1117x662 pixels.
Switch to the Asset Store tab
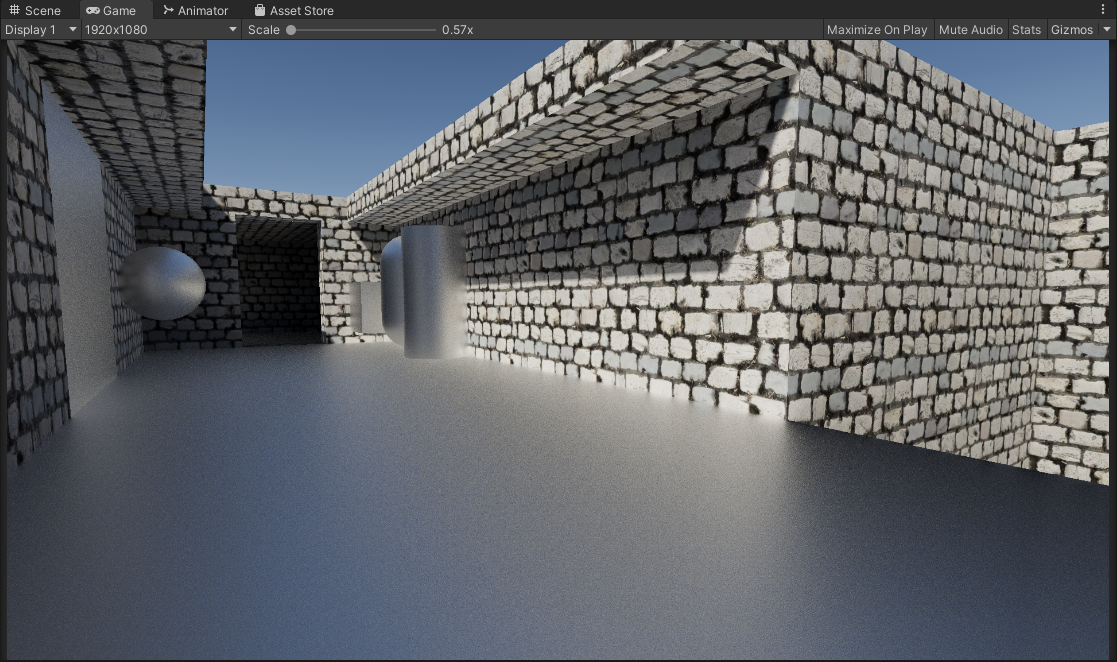(x=301, y=10)
